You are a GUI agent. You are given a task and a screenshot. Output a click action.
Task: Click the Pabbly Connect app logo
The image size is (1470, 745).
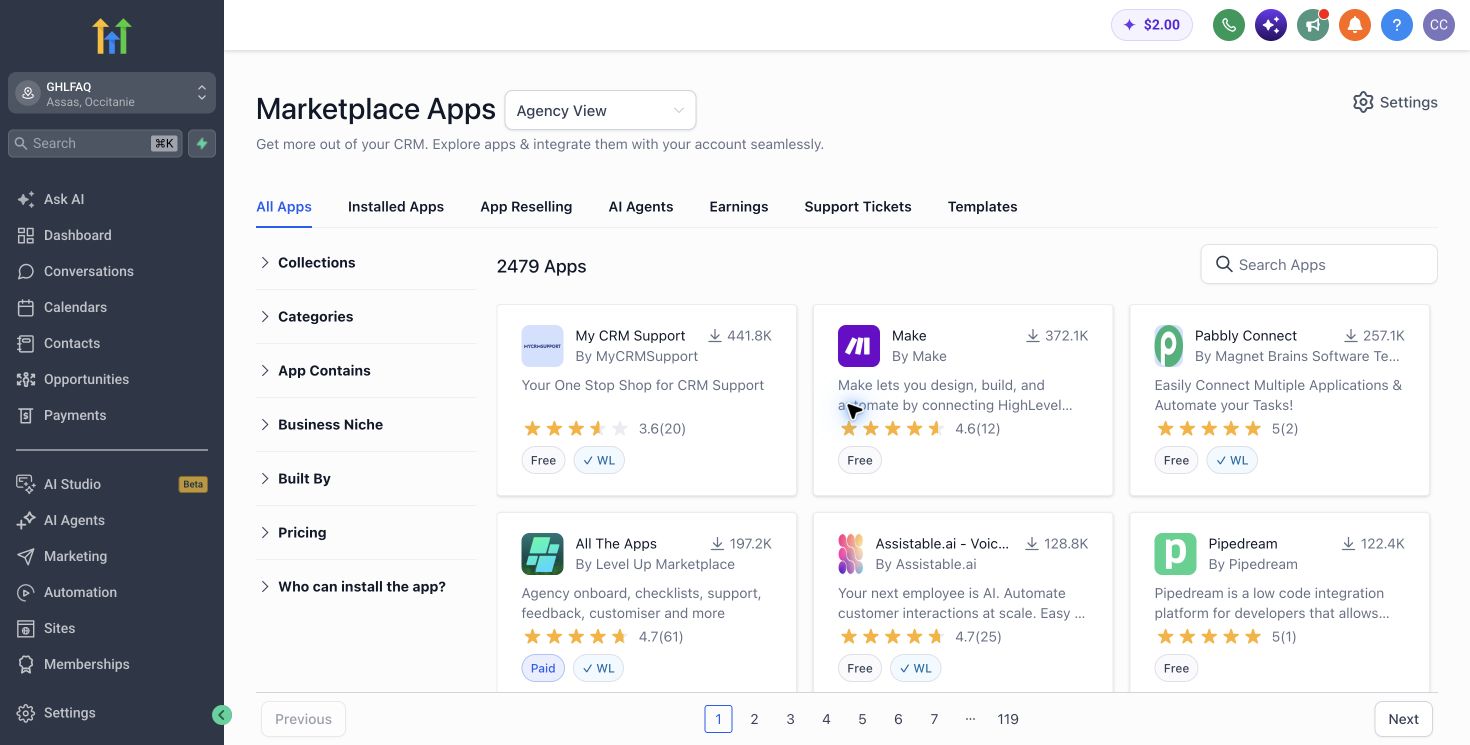click(1168, 346)
